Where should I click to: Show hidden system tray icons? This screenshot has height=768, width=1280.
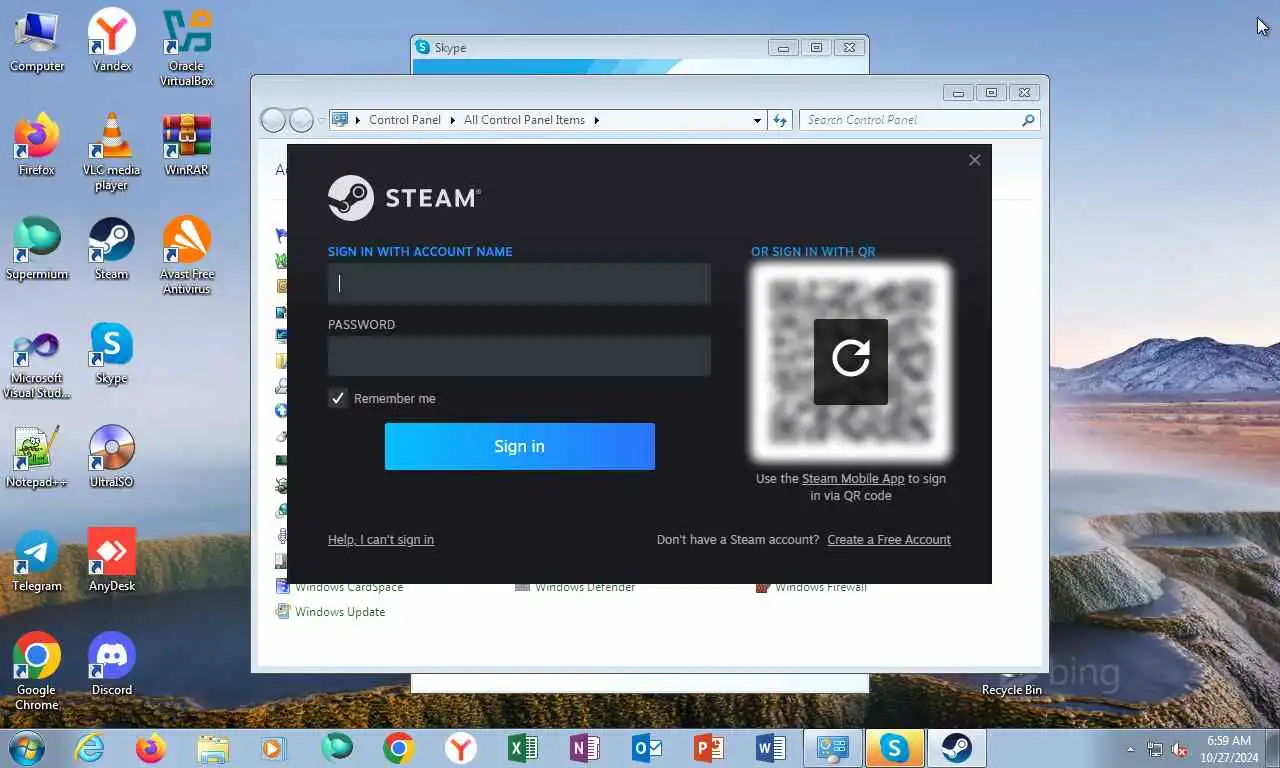click(1131, 749)
